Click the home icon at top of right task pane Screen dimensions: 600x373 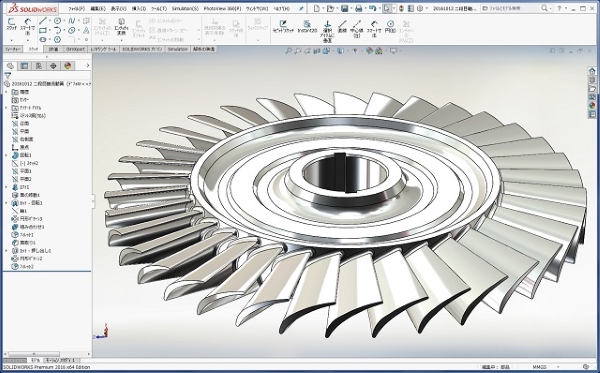592,71
